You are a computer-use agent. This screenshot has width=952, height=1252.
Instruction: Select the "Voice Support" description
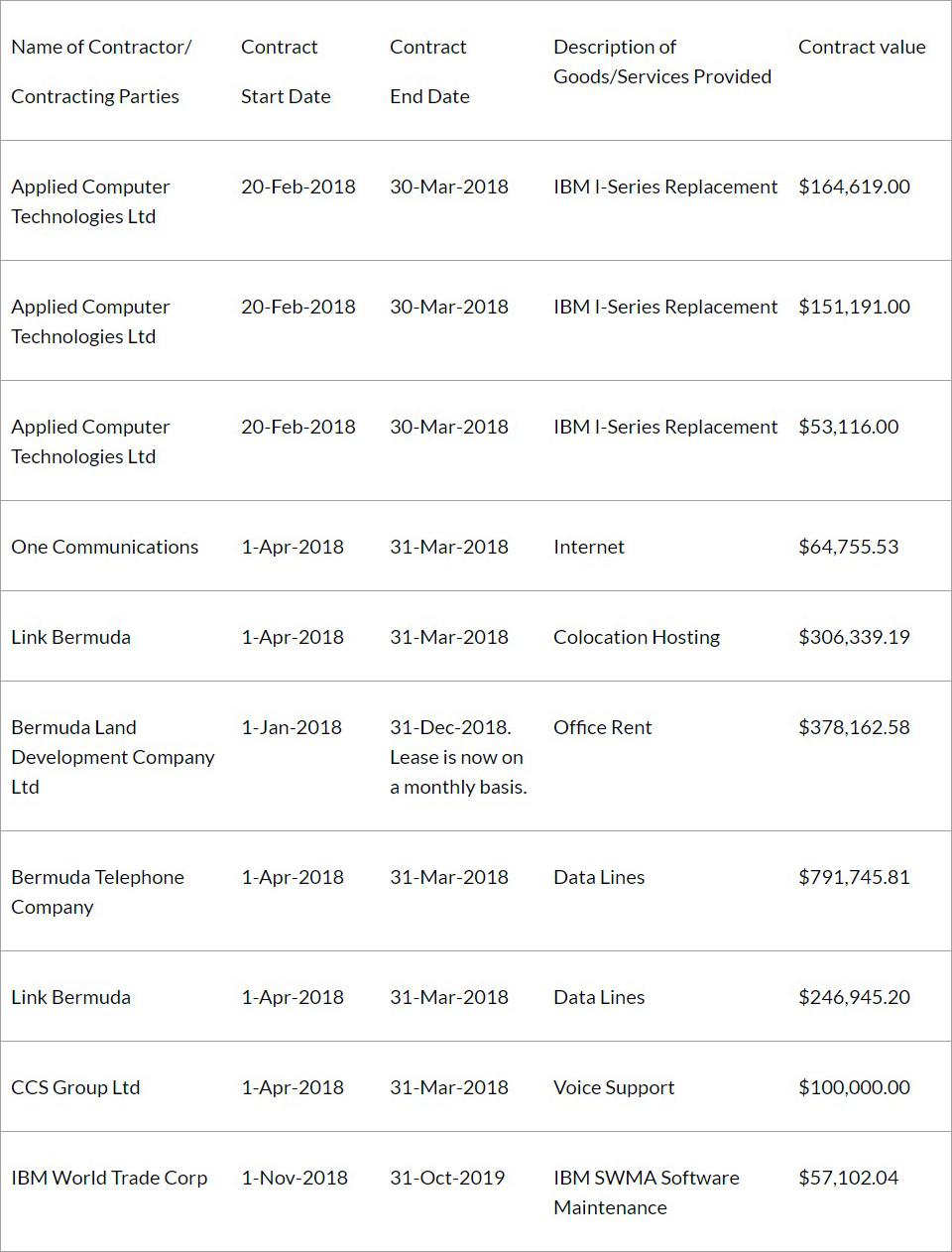point(613,1087)
